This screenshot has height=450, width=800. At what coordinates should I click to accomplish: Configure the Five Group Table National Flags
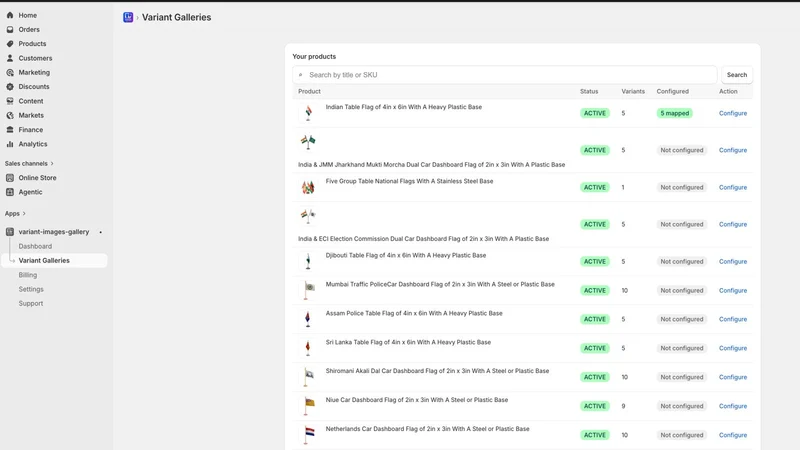[733, 187]
